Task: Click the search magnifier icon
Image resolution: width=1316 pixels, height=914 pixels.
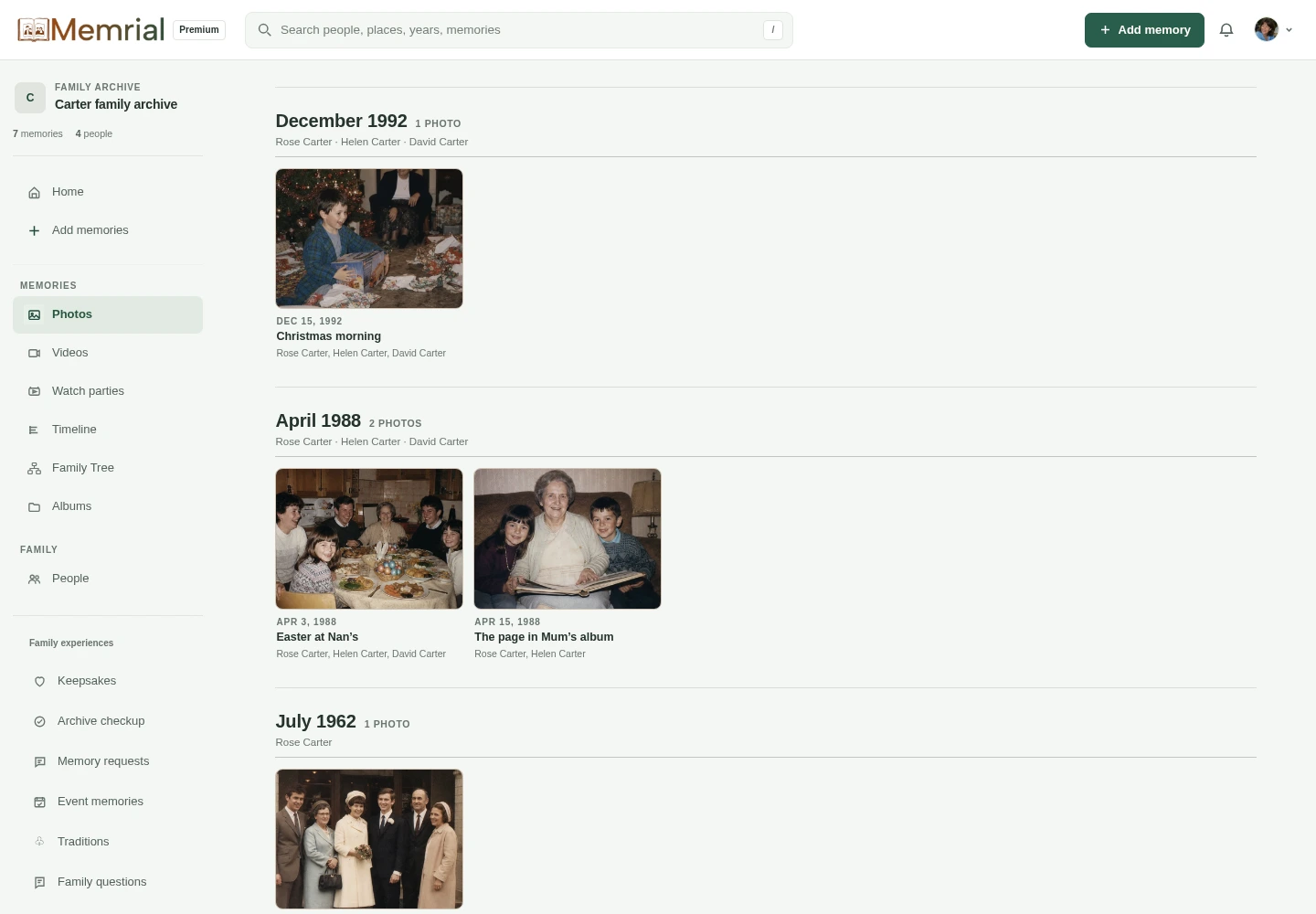Action: pos(264,30)
